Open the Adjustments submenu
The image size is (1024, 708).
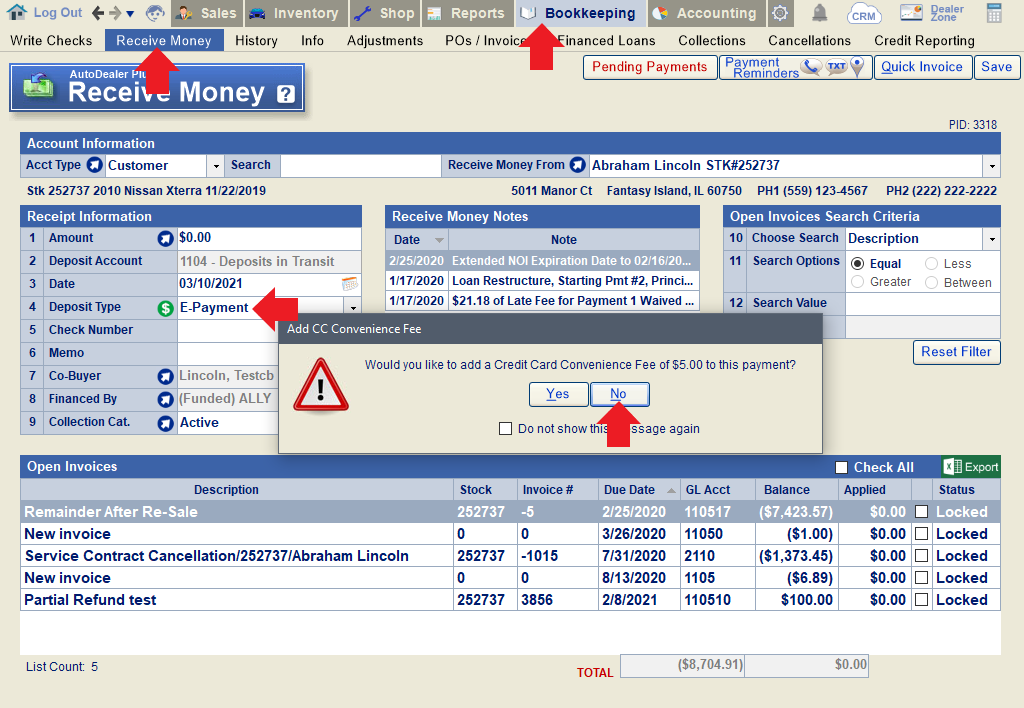(385, 40)
